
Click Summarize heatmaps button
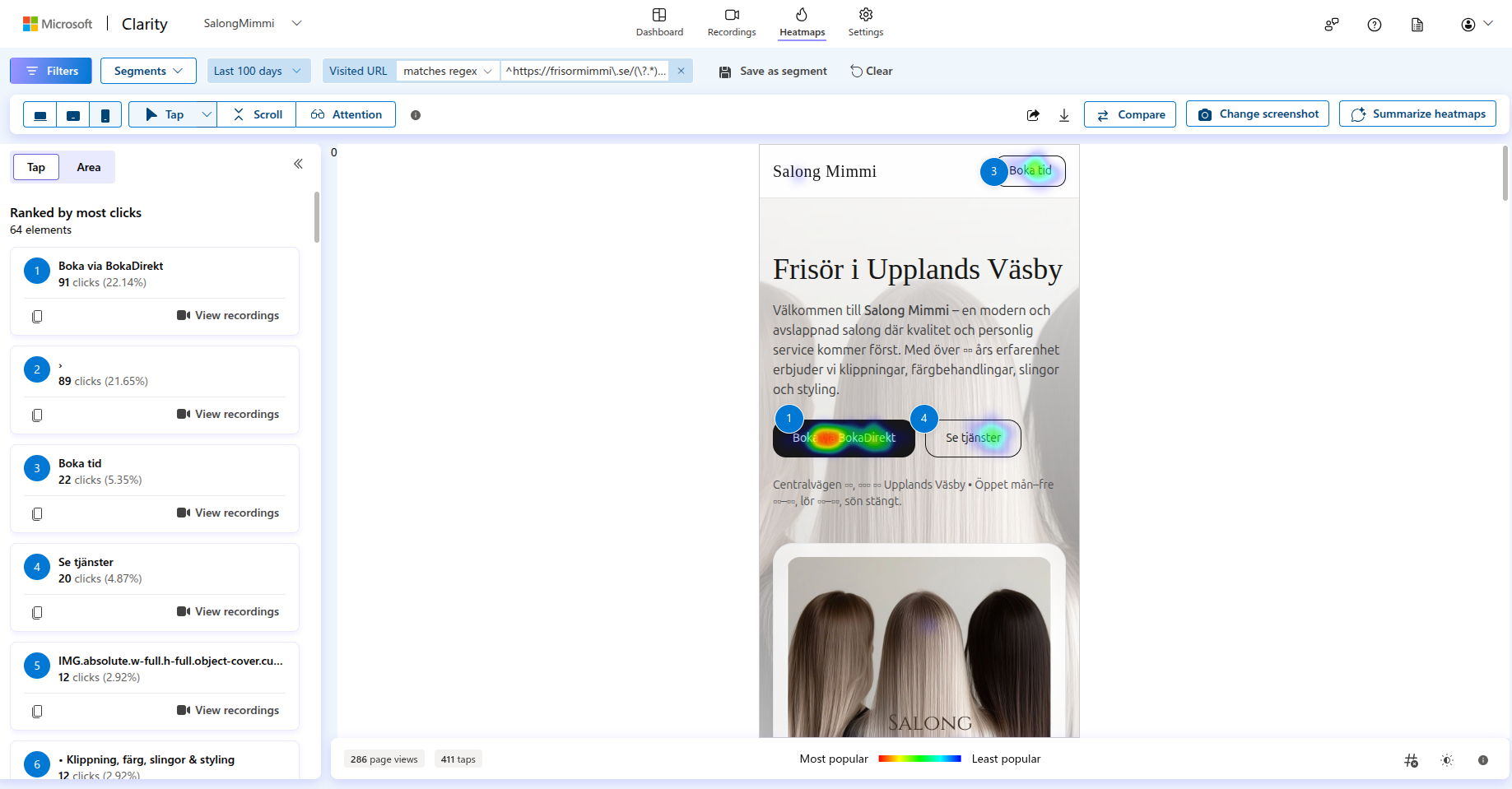tap(1417, 114)
